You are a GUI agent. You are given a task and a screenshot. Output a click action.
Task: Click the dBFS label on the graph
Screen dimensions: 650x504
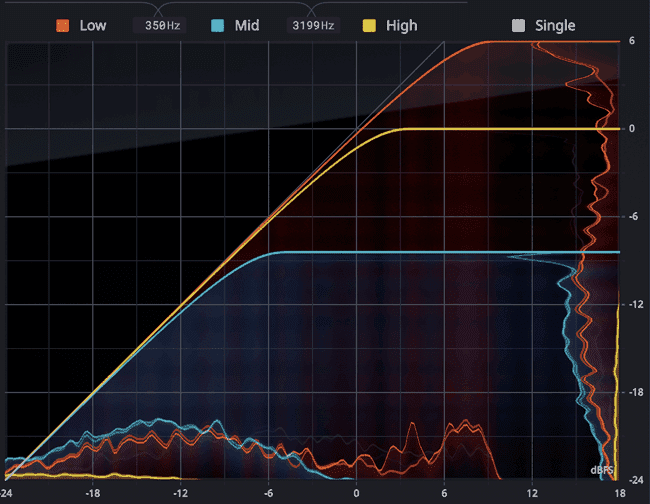[601, 470]
